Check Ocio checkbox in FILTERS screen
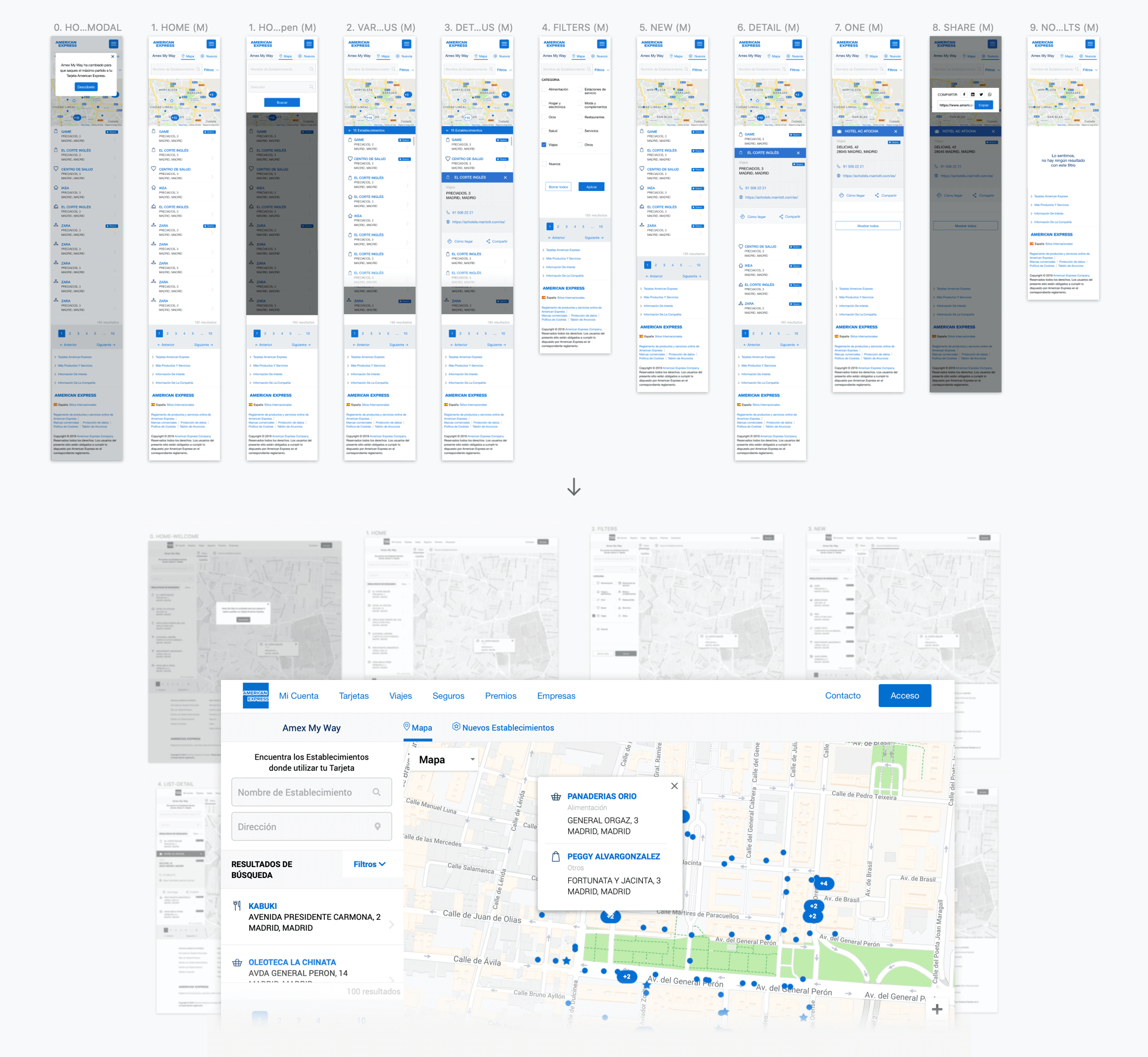 544,117
